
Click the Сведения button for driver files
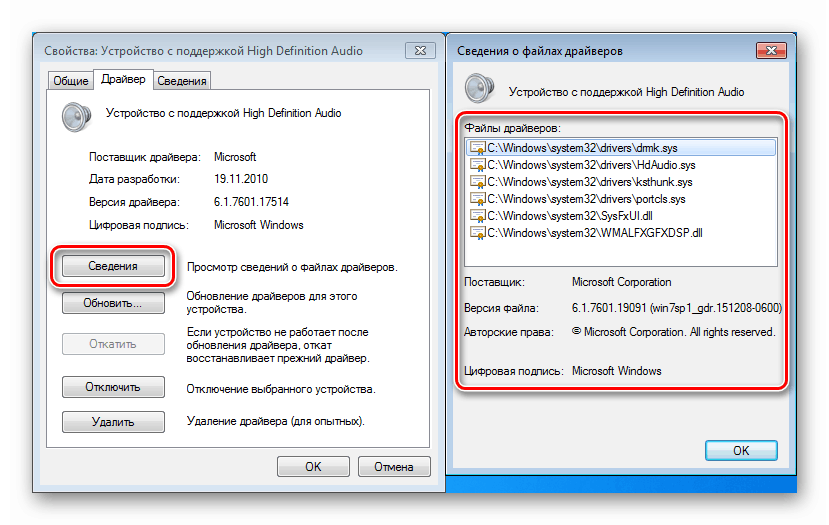click(x=113, y=266)
